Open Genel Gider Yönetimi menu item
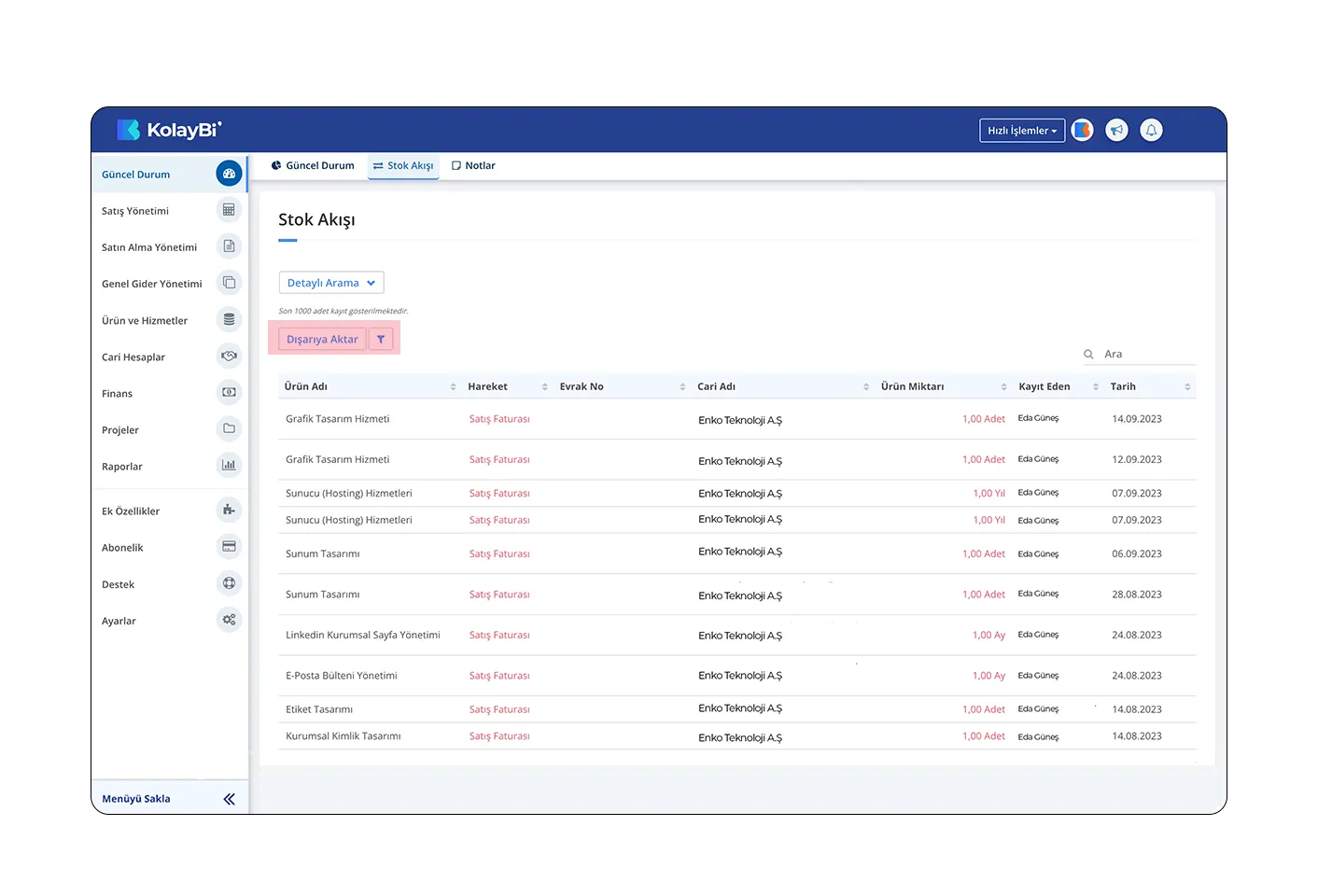This screenshot has width=1318, height=896. (x=152, y=284)
